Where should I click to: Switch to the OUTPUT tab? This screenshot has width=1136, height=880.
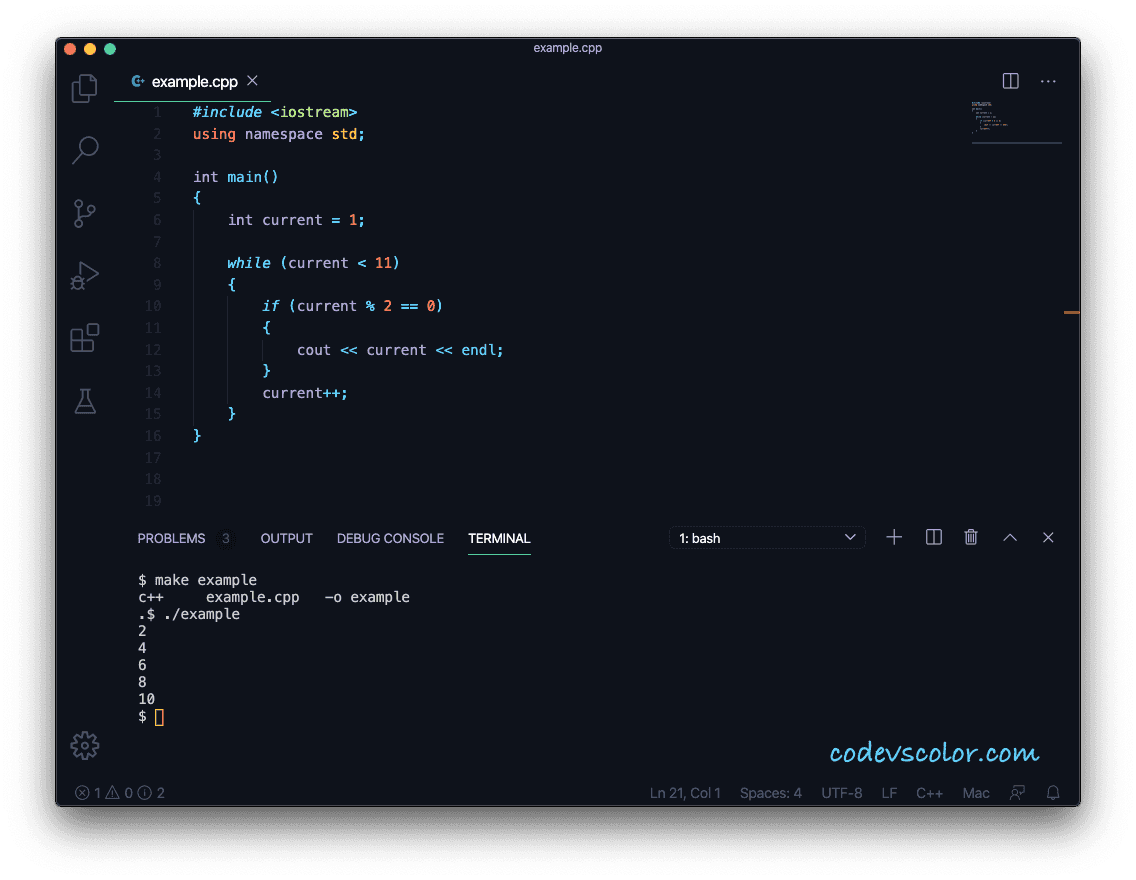tap(287, 538)
